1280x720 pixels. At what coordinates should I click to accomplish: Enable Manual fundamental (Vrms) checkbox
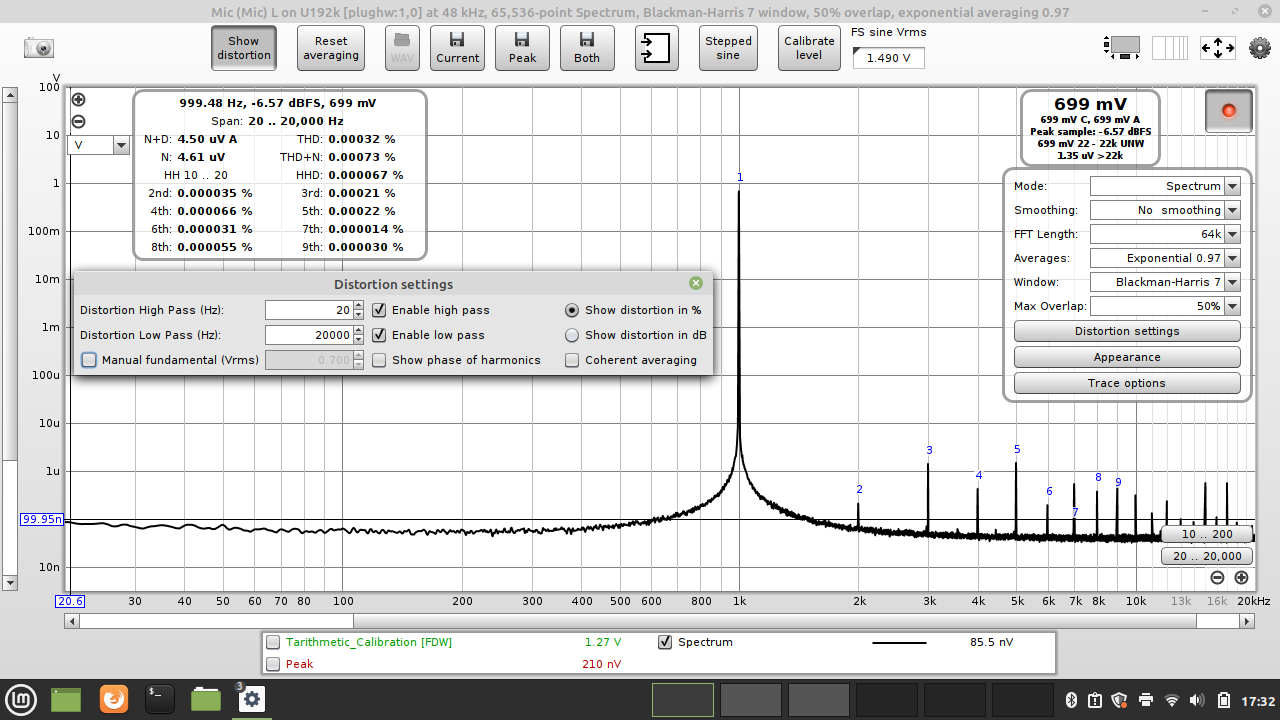pos(89,360)
